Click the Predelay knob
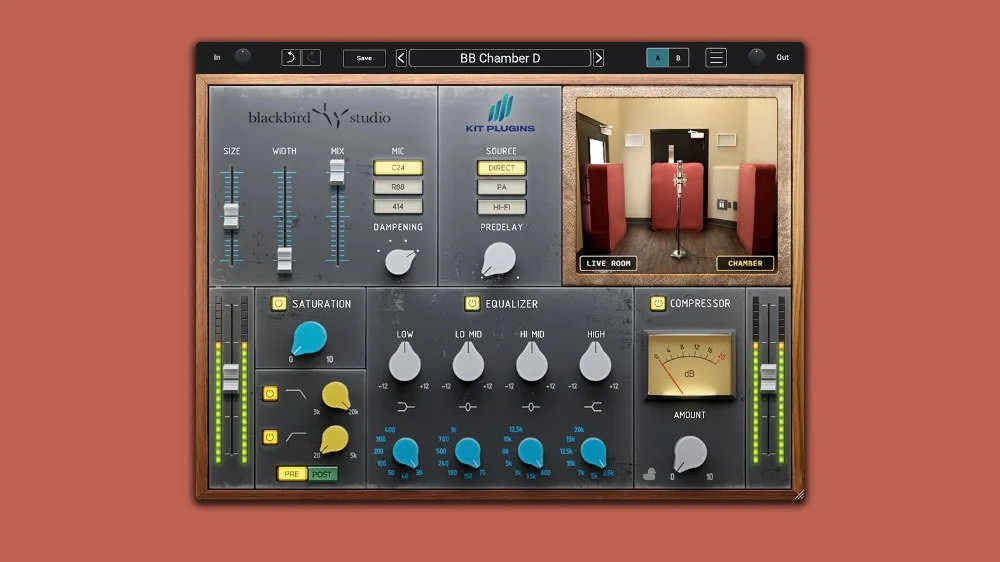The height and width of the screenshot is (562, 1000). (498, 259)
